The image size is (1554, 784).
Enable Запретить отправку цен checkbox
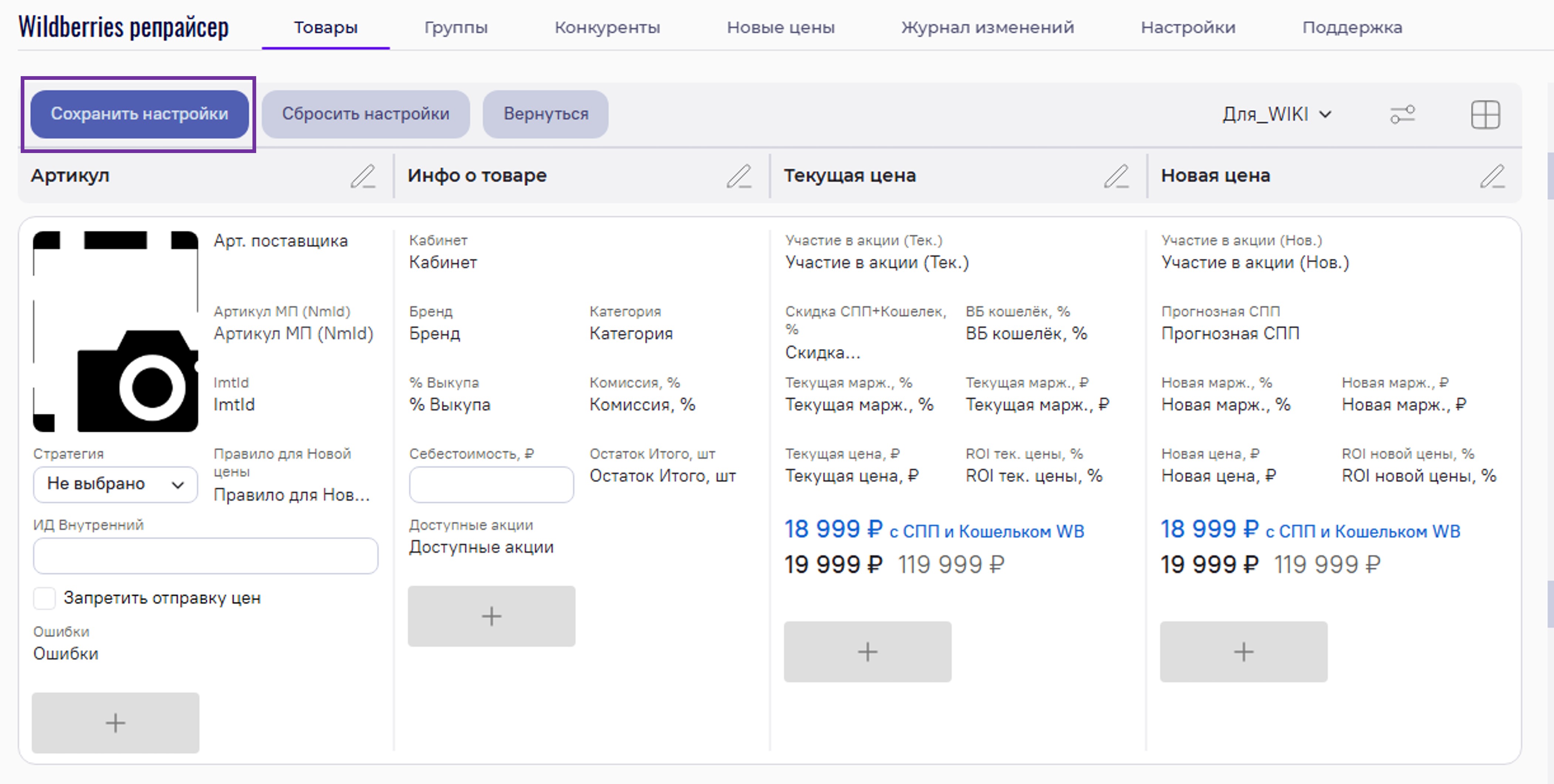tap(45, 598)
